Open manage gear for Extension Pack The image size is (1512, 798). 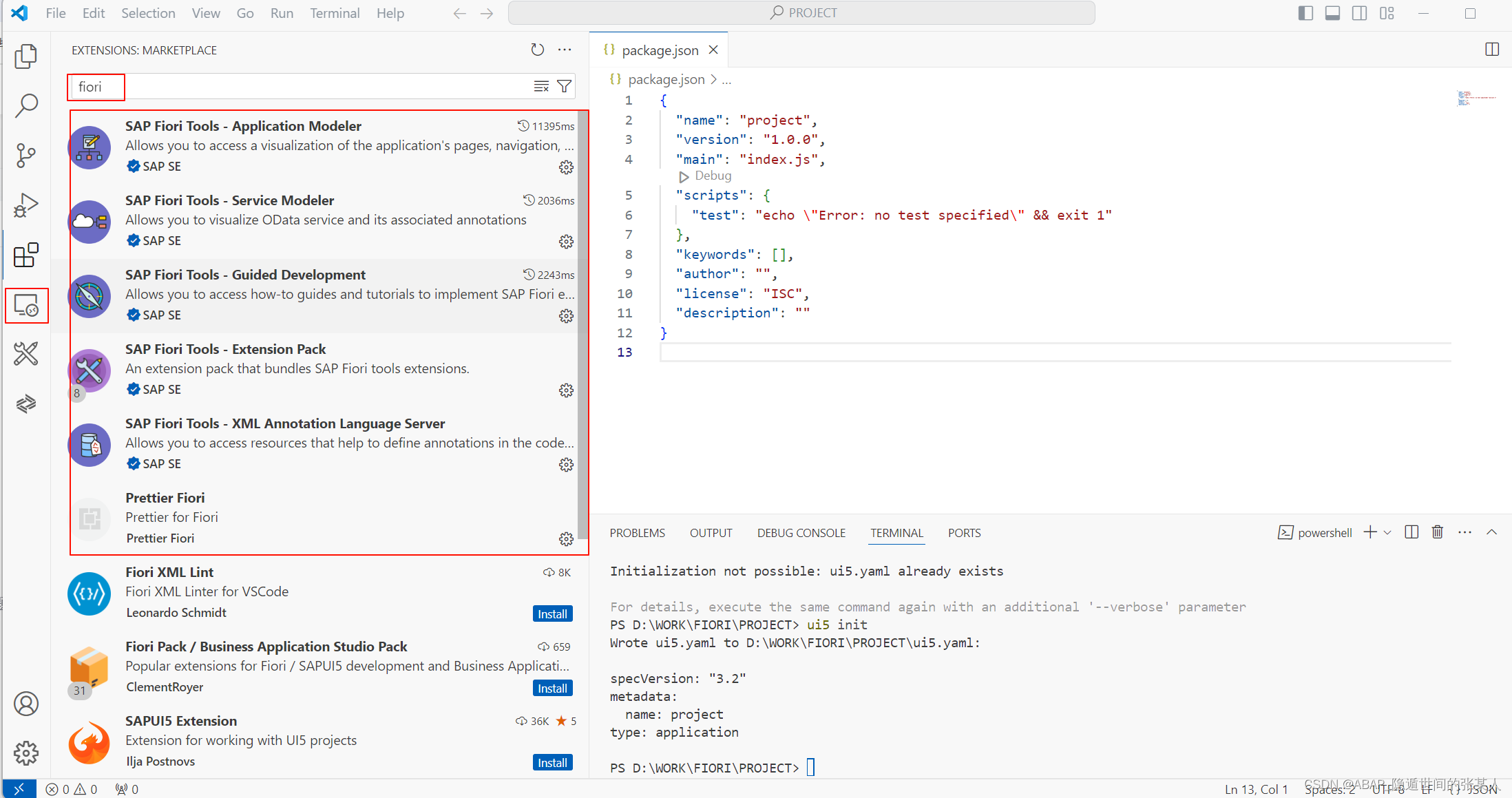tap(566, 390)
